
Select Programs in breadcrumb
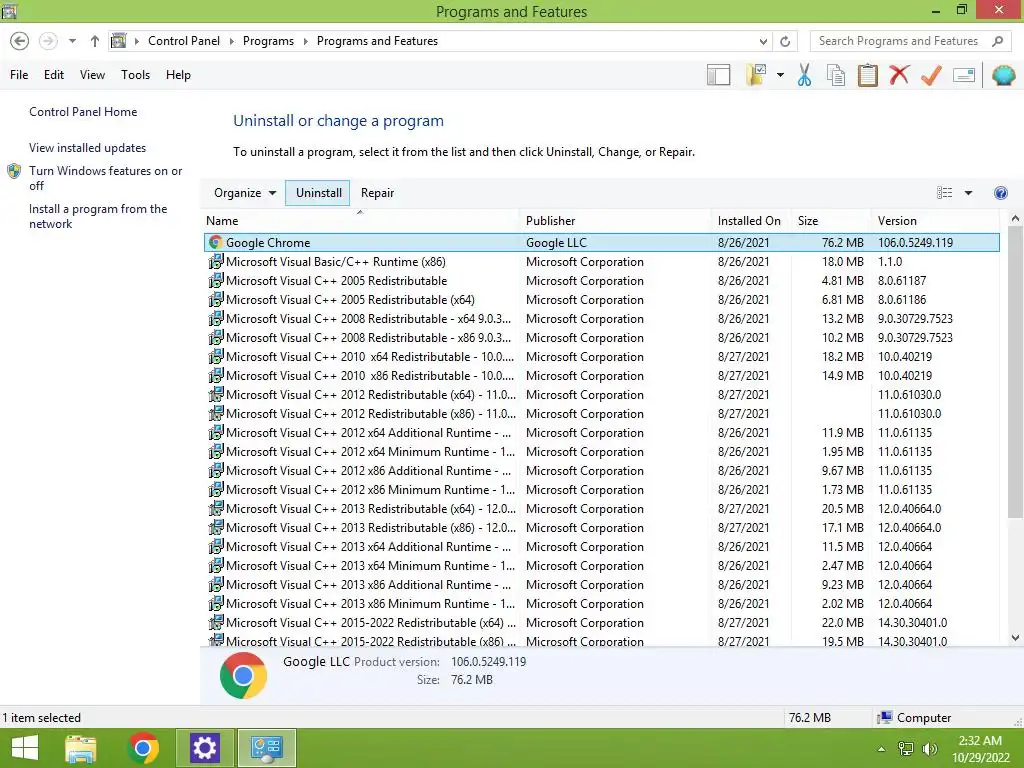pyautogui.click(x=268, y=41)
